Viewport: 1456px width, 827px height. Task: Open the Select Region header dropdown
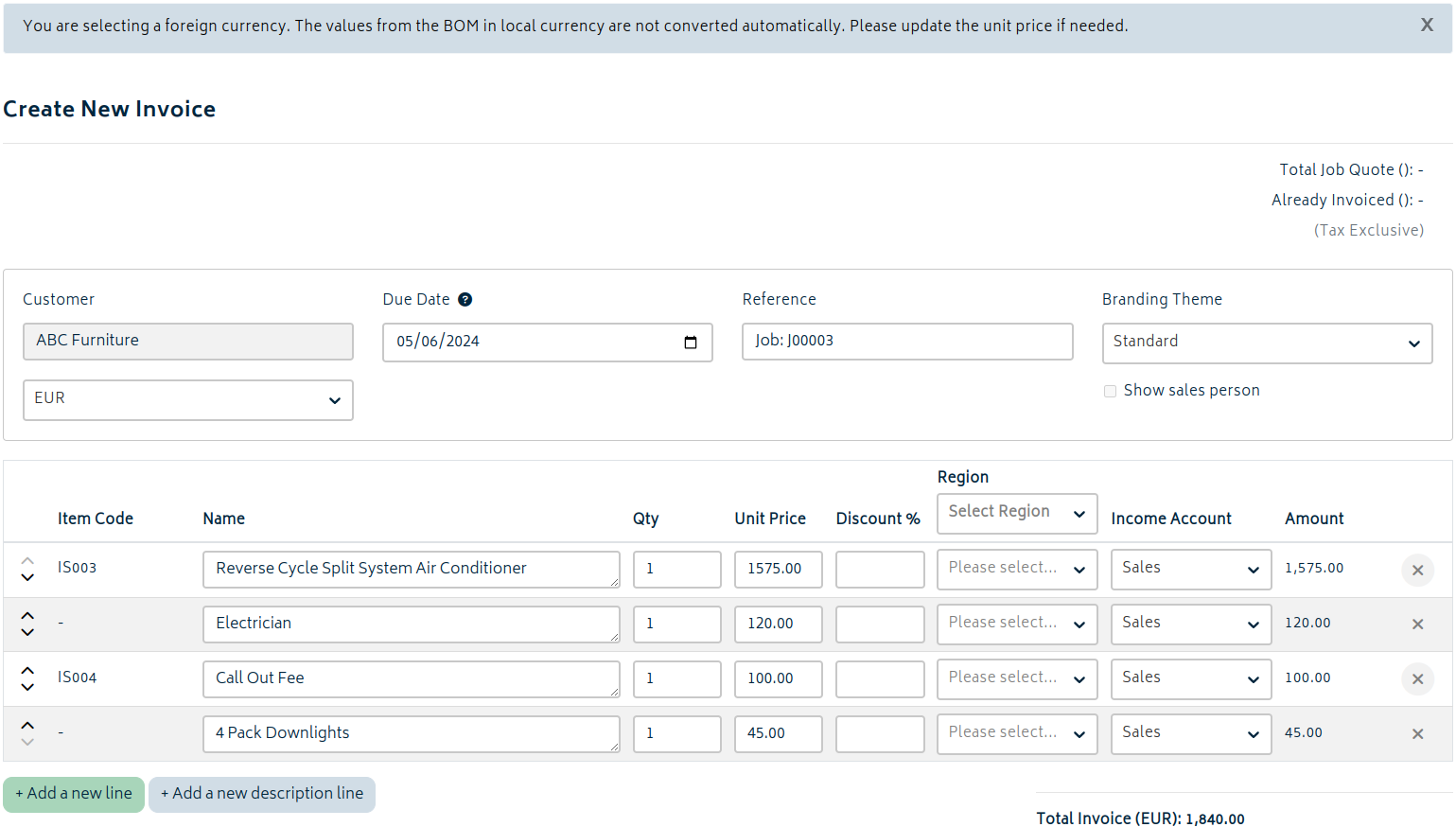point(1017,514)
